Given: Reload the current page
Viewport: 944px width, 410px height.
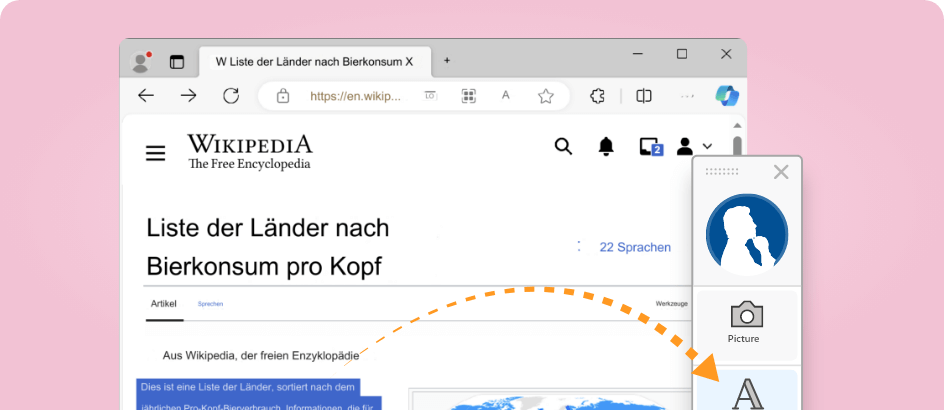Looking at the screenshot, I should tap(231, 96).
